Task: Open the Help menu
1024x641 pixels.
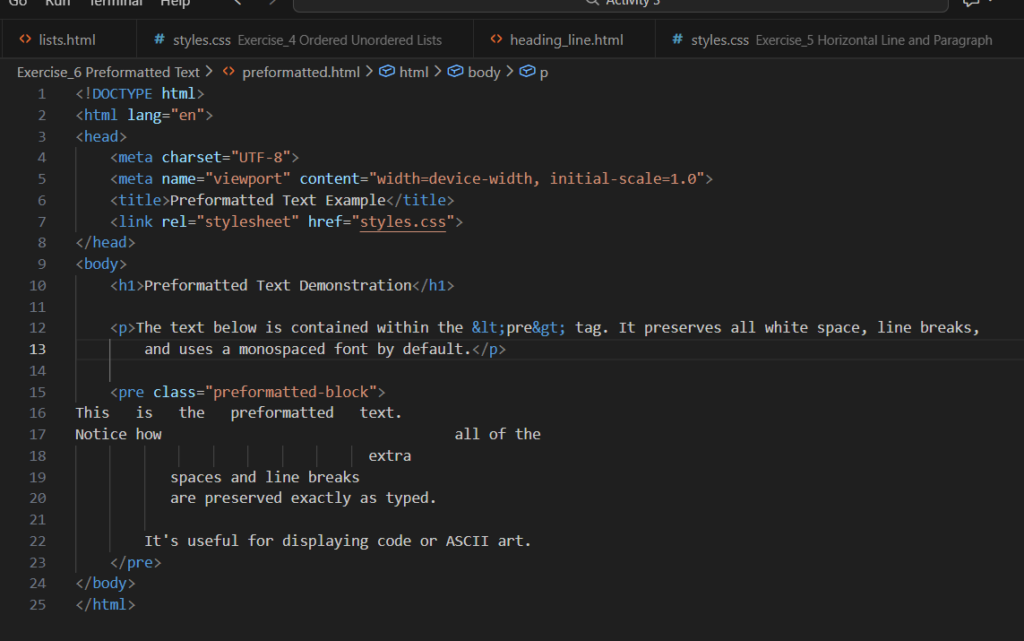Action: click(x=175, y=3)
